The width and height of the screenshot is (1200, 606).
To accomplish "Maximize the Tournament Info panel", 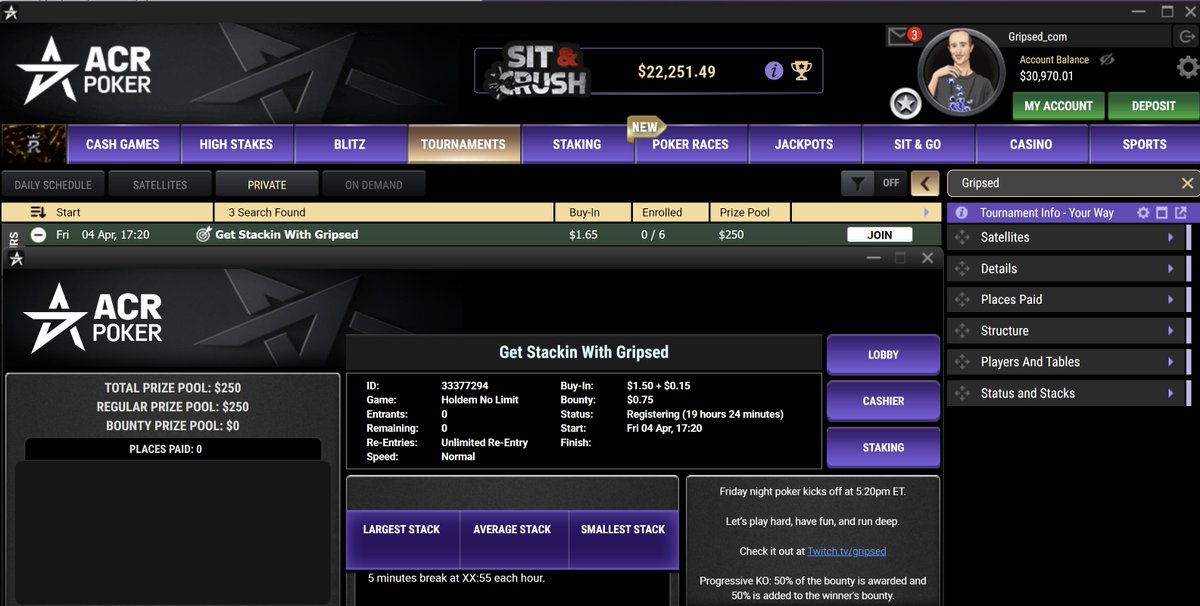I will pyautogui.click(x=1162, y=213).
